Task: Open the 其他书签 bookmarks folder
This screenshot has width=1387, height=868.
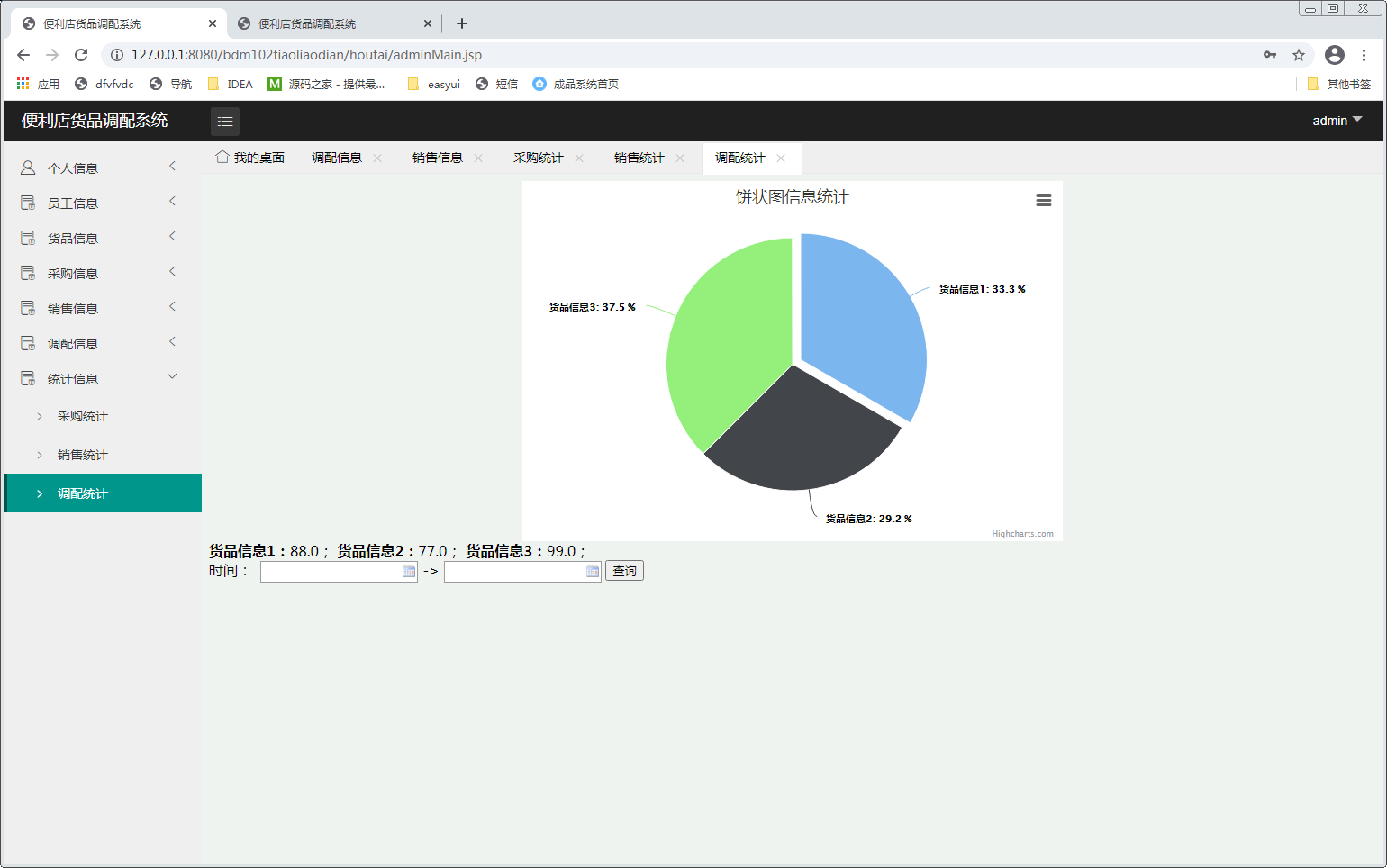Action: click(1338, 84)
